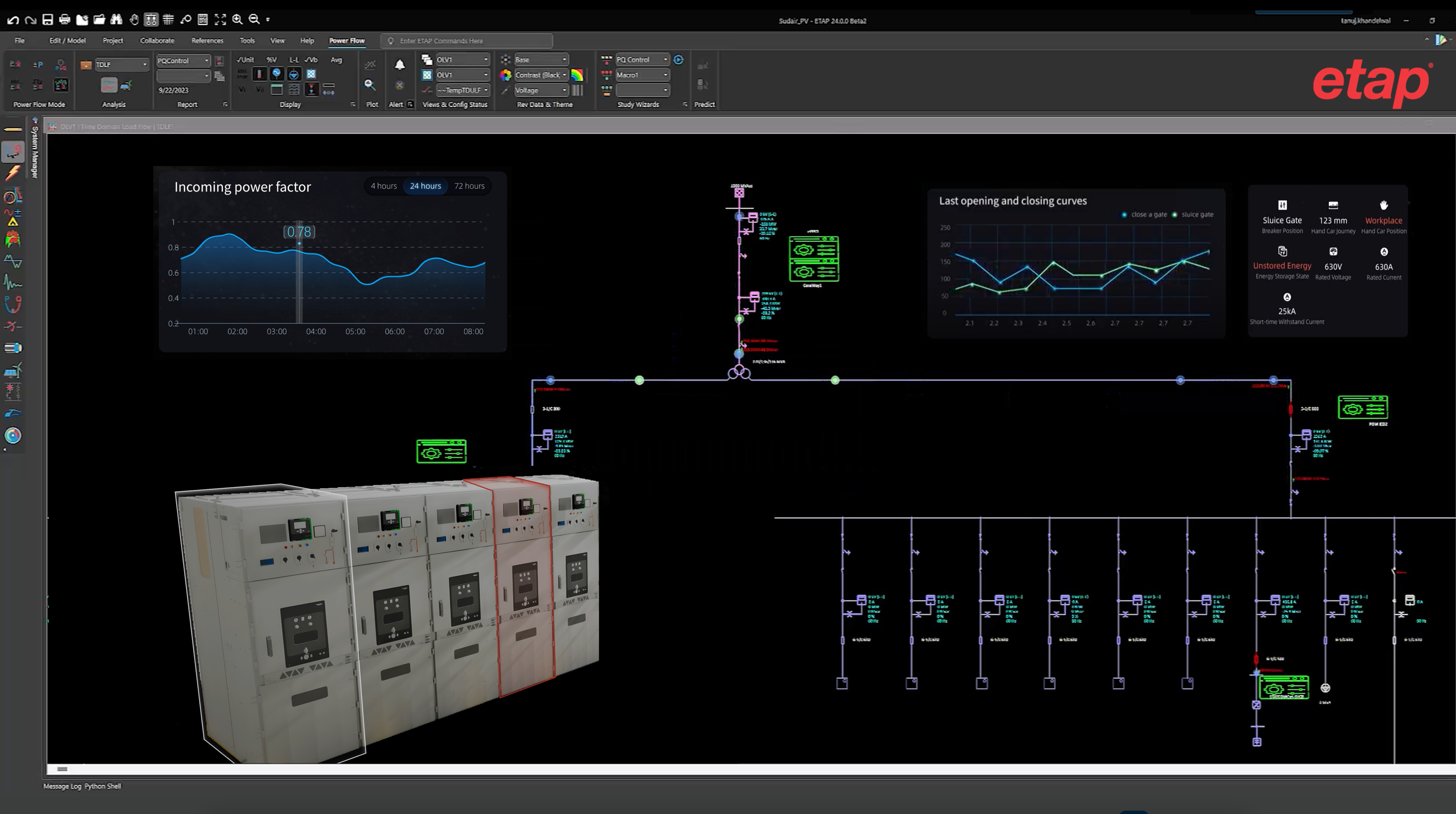
Task: Select the 4 hours time range
Action: pos(384,186)
